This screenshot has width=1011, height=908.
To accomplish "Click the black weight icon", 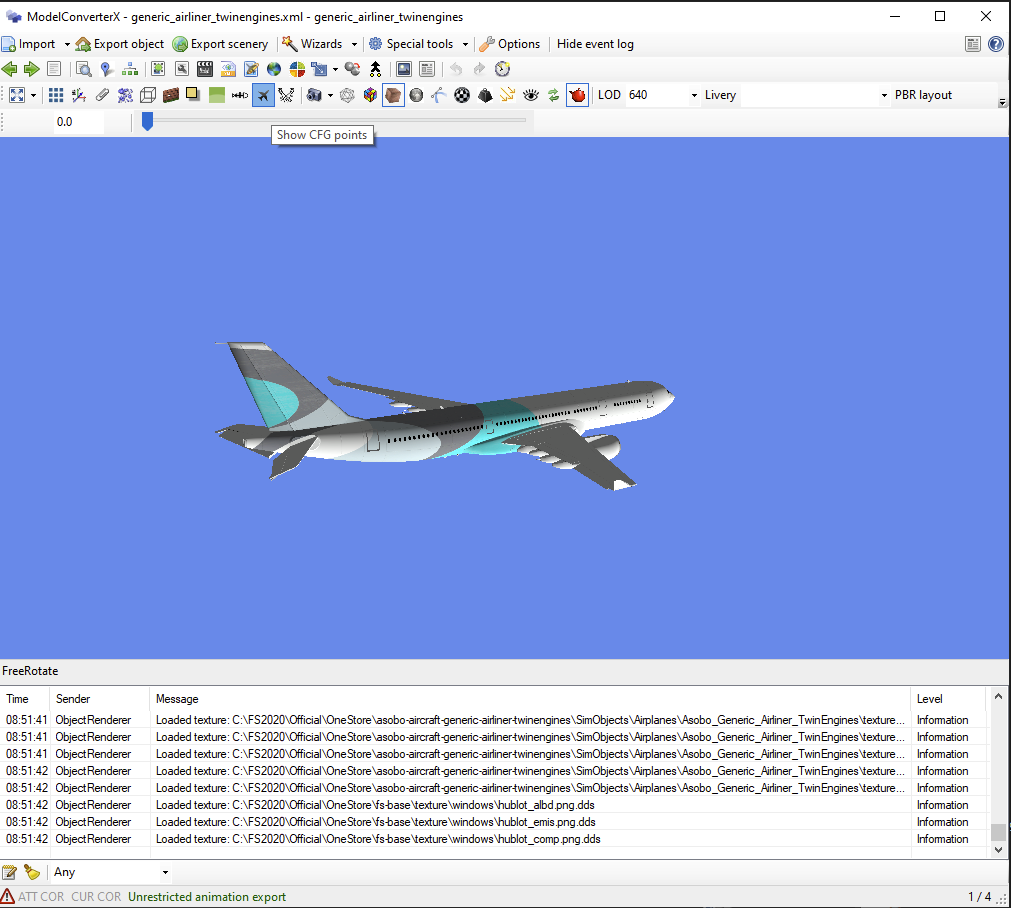I will (x=485, y=95).
